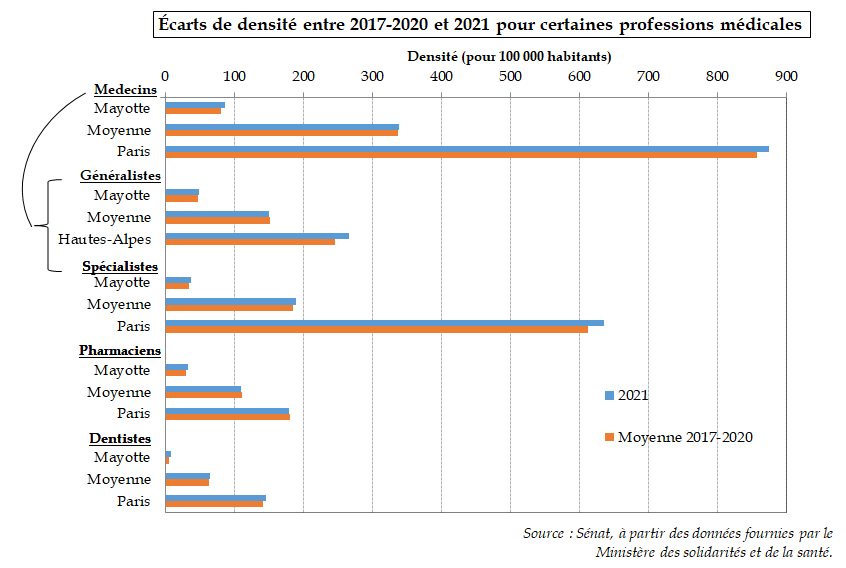Select the Source Sénat caption text

[677, 542]
